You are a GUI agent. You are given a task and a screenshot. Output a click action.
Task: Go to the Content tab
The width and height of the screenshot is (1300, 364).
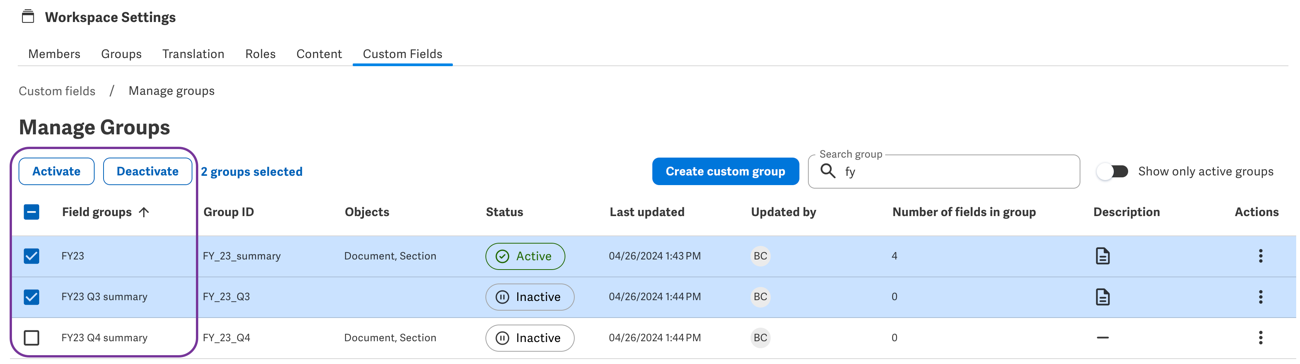319,54
